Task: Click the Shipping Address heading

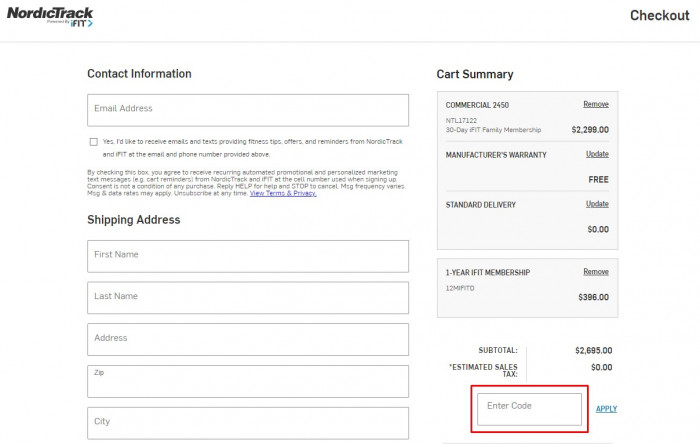Action: point(133,220)
